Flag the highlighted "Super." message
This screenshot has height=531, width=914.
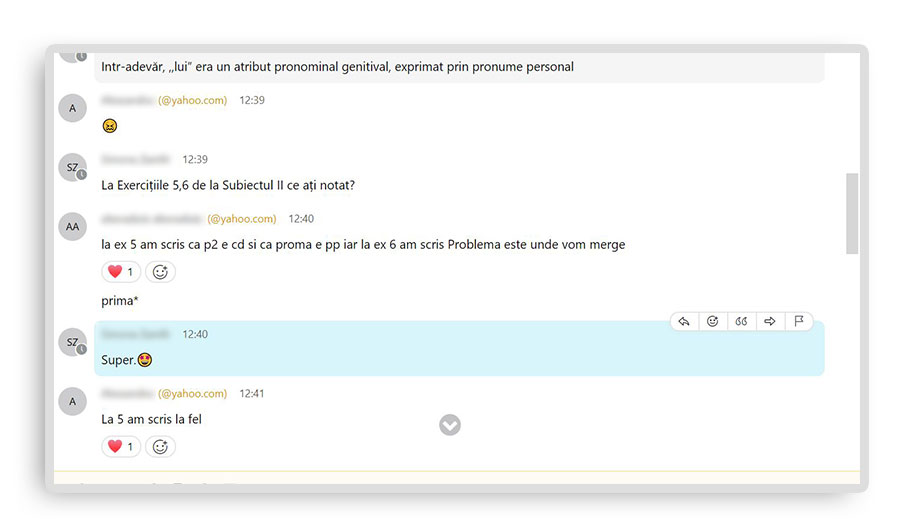tap(798, 321)
